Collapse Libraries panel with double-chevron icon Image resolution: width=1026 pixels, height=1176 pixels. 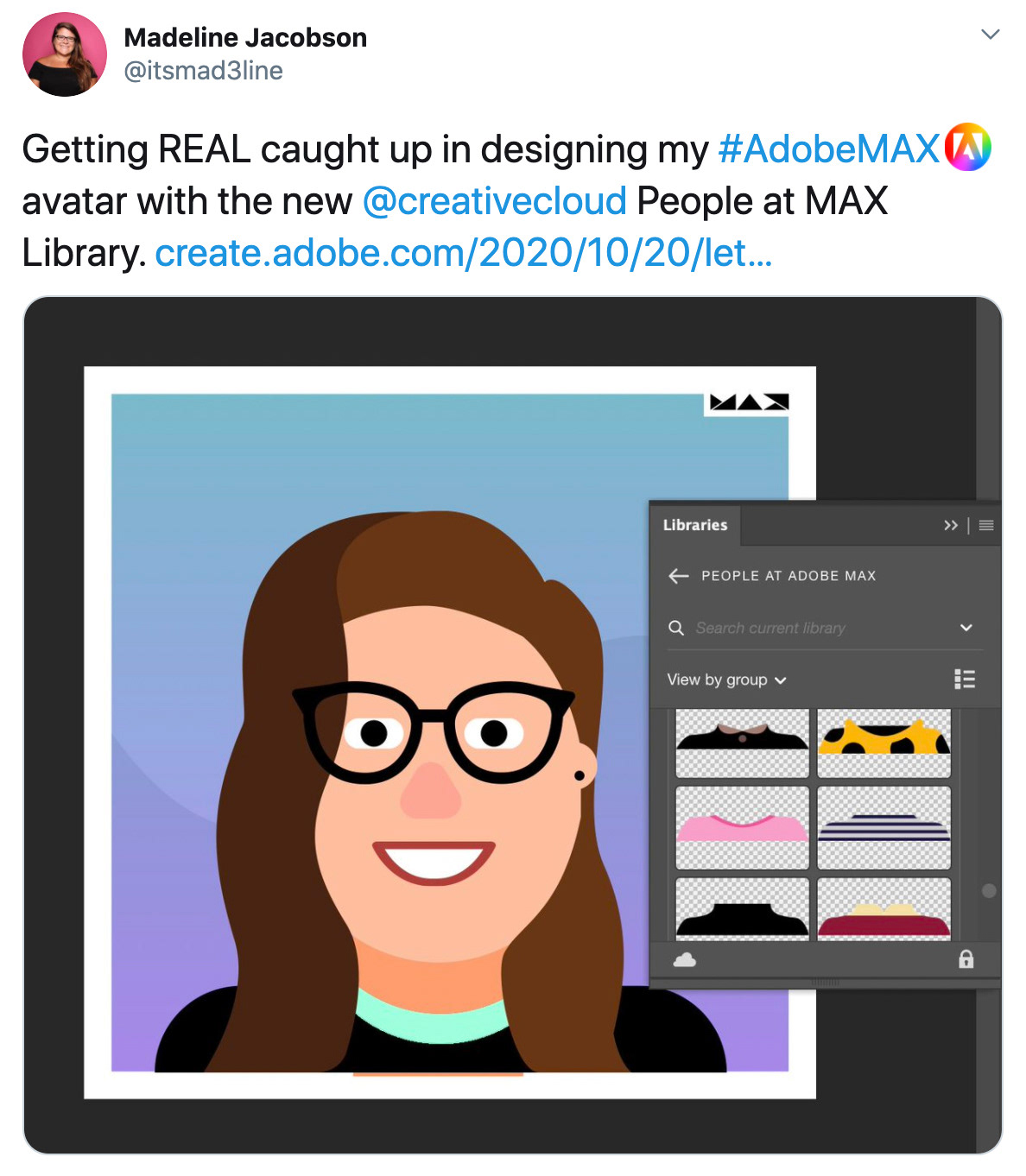pos(951,525)
